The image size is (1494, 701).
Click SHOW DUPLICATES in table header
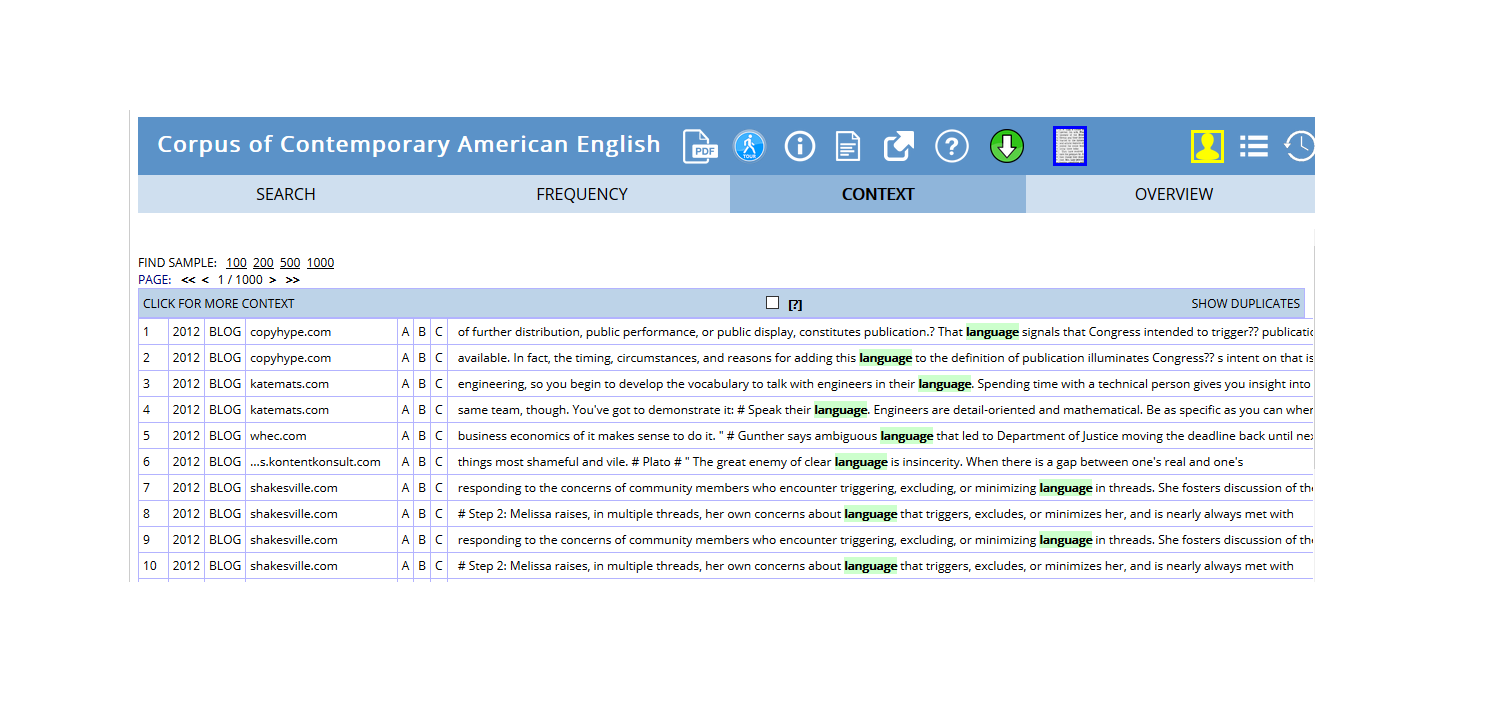1245,304
